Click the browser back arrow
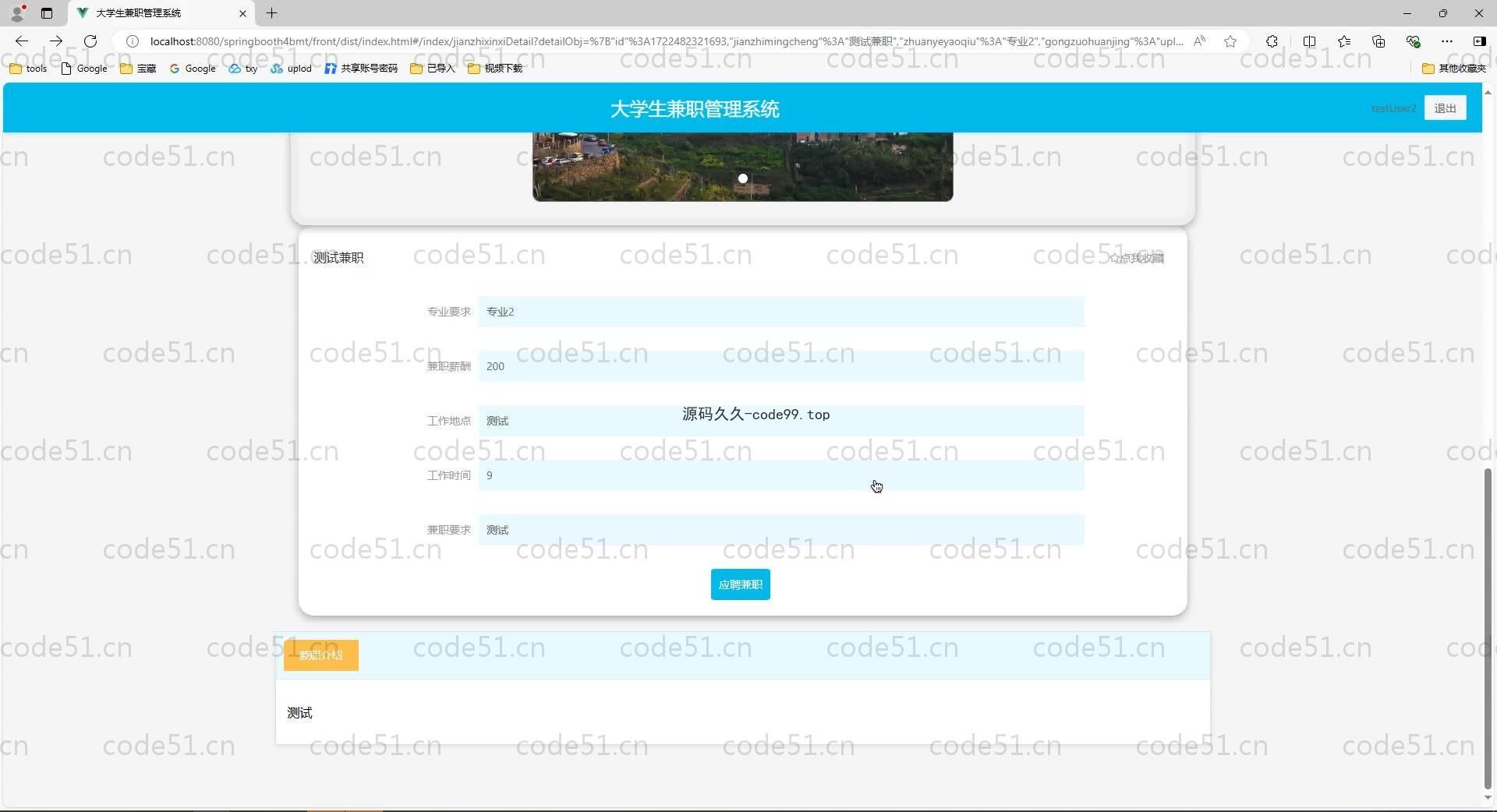 pyautogui.click(x=22, y=41)
